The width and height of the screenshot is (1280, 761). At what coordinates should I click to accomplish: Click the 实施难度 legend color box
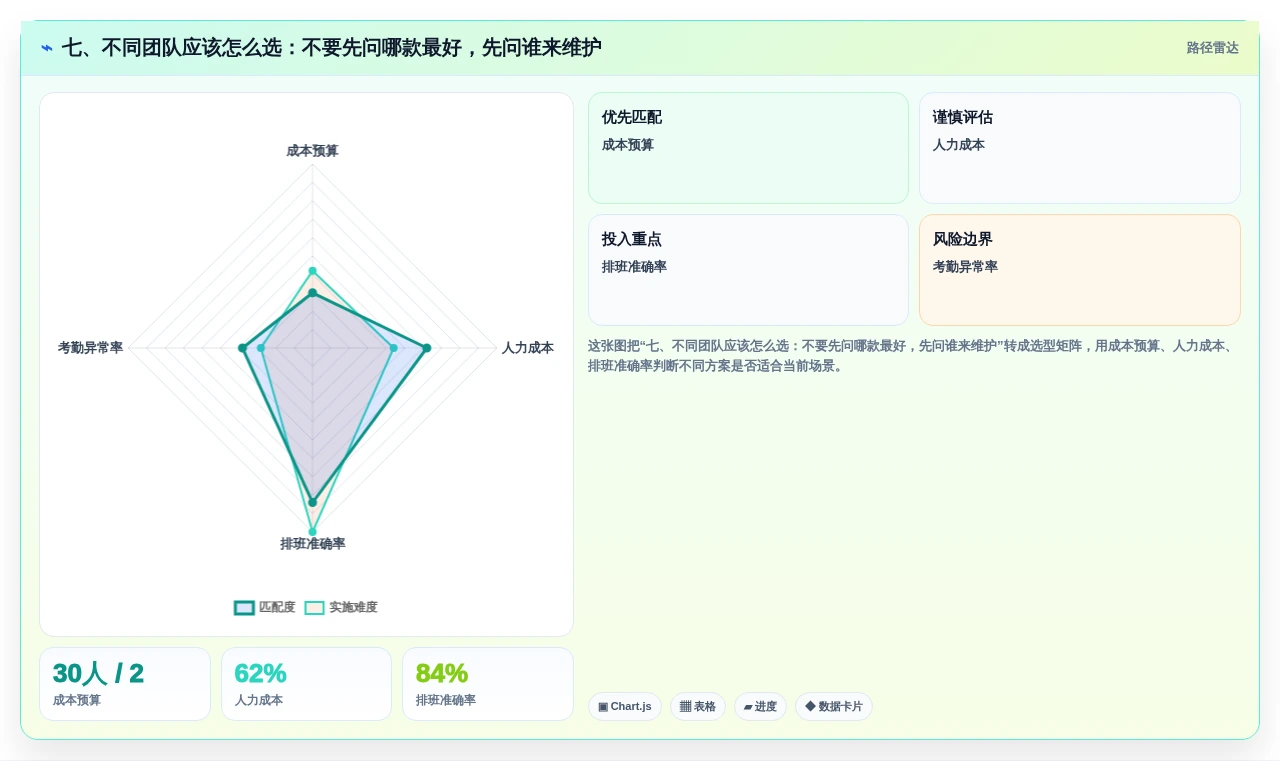click(x=315, y=607)
